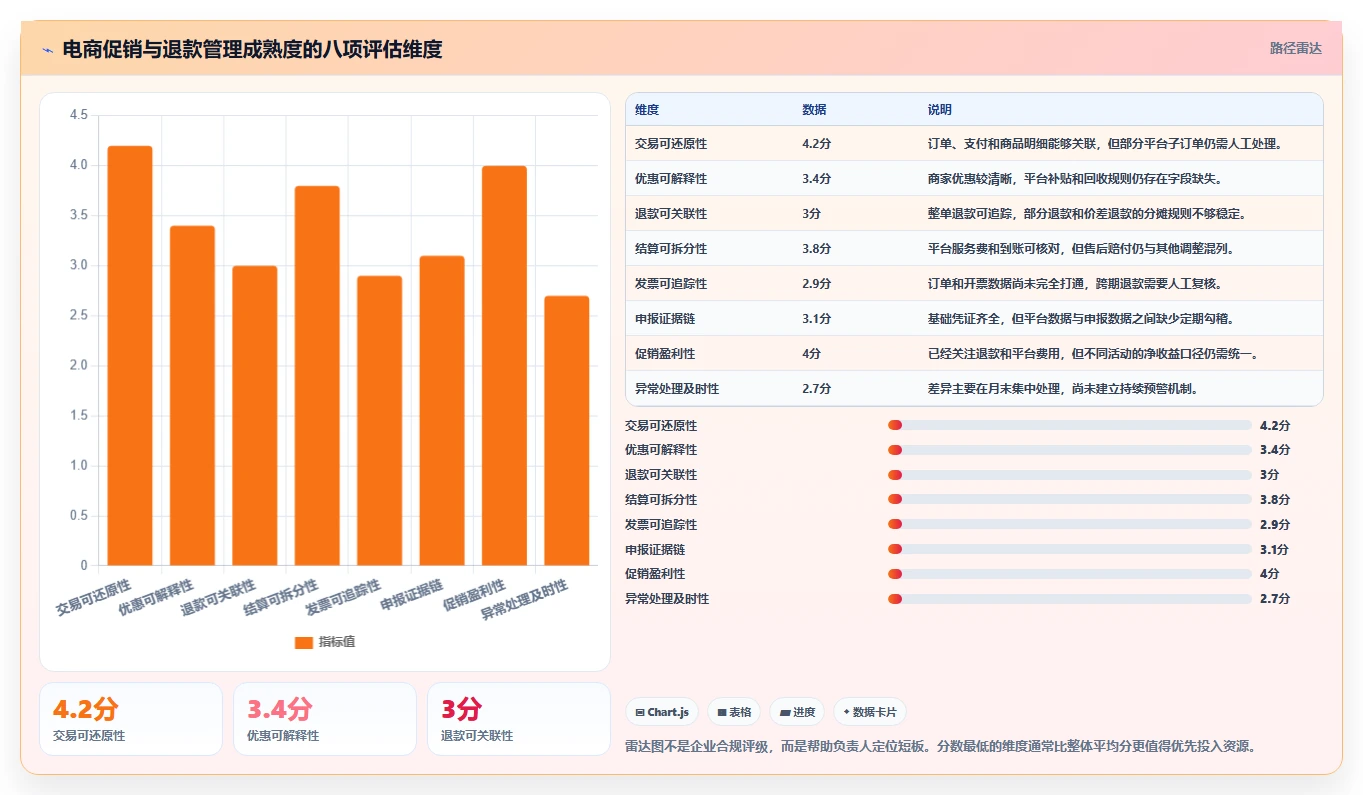Click the 结算可拆分性 label in the progress list

tap(661, 500)
